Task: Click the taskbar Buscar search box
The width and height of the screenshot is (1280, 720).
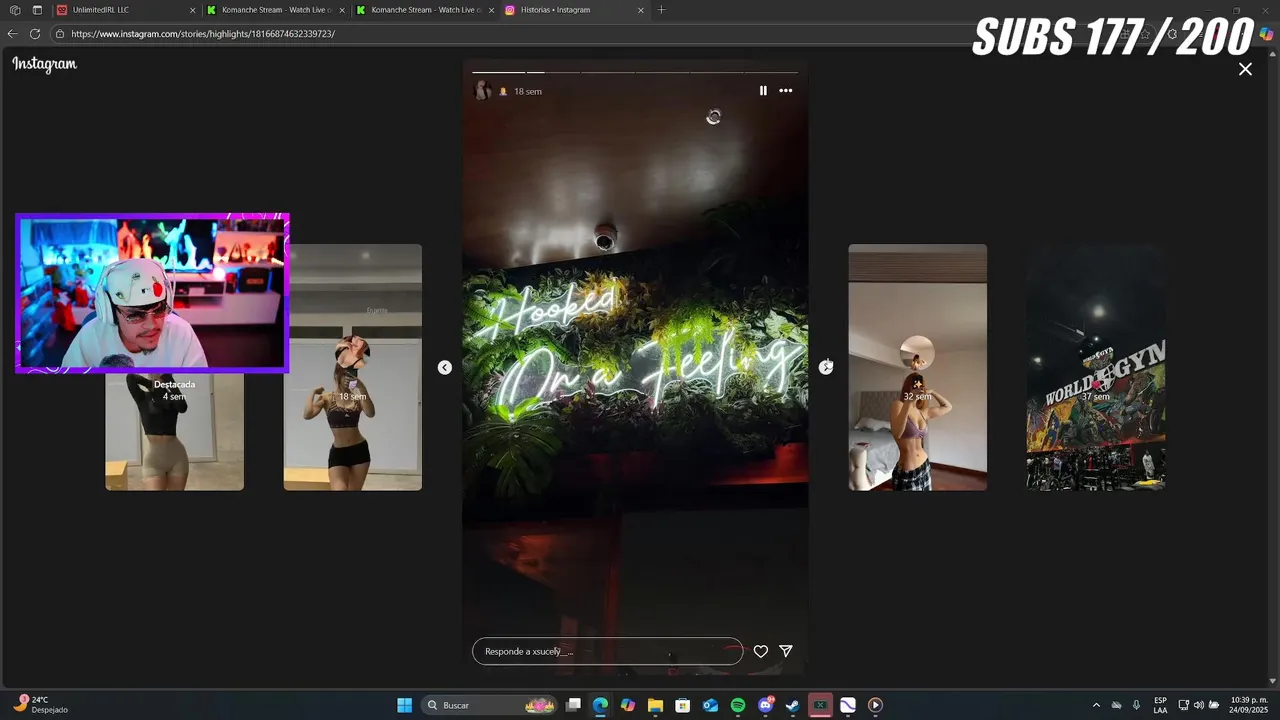Action: 490,705
